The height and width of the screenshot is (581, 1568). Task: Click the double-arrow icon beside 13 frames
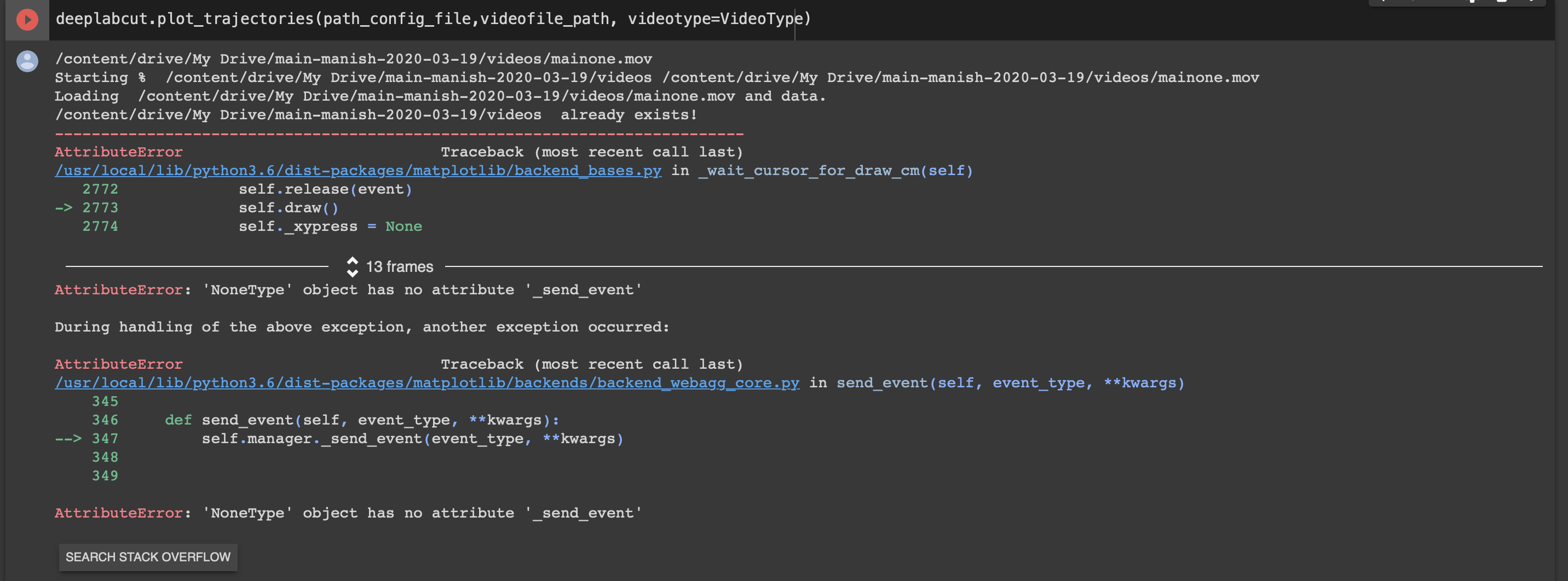[353, 266]
